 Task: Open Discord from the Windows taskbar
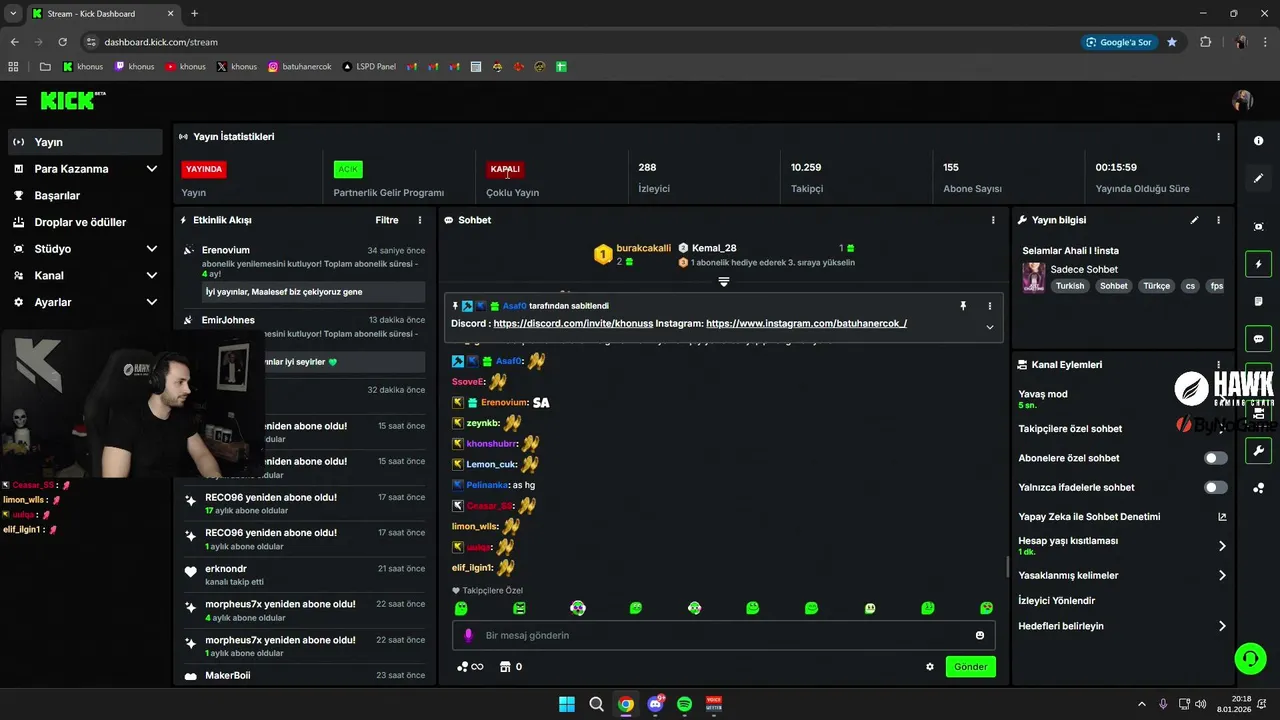[655, 704]
